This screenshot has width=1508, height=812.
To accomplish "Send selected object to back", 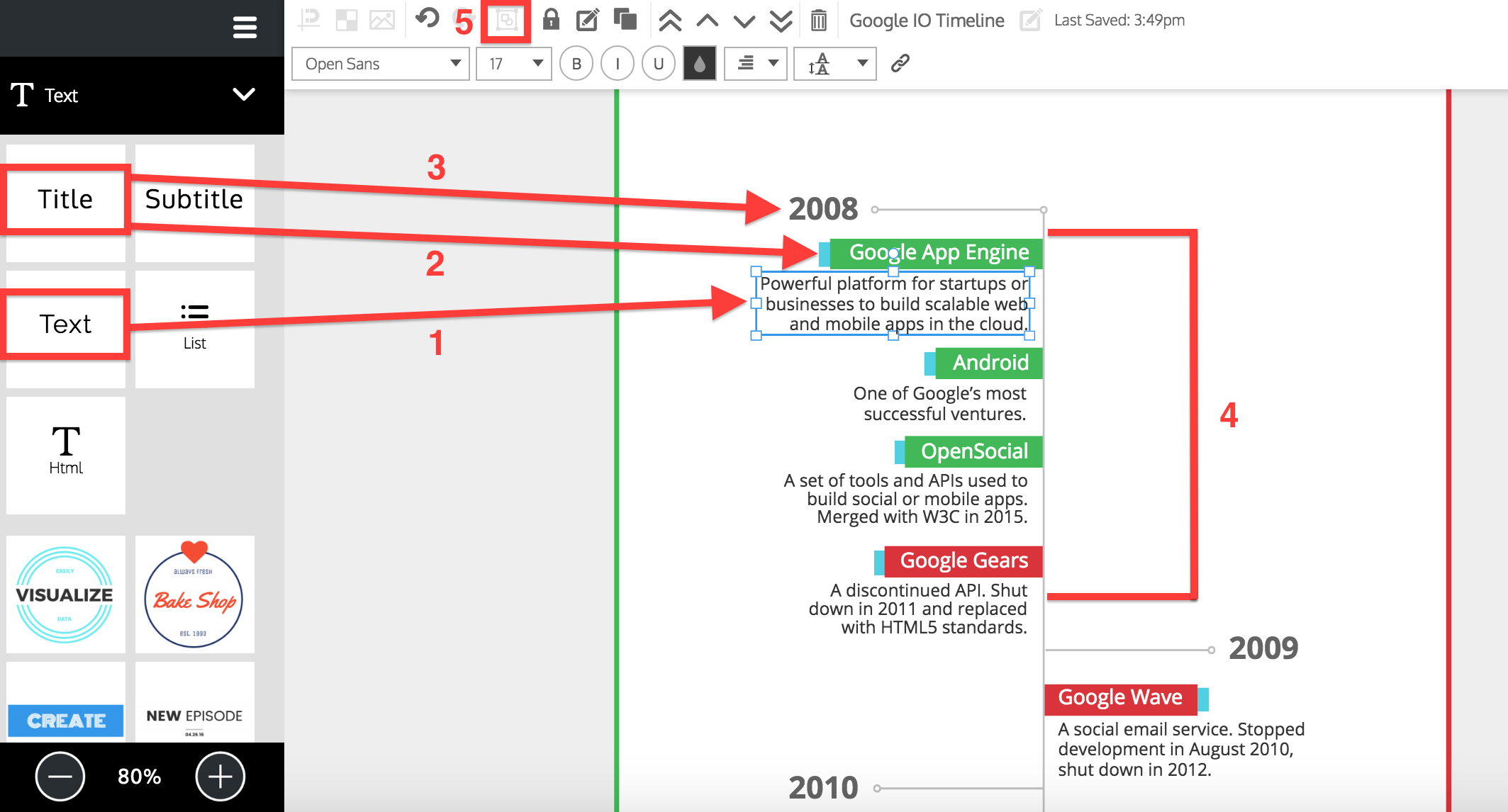I will click(x=781, y=21).
